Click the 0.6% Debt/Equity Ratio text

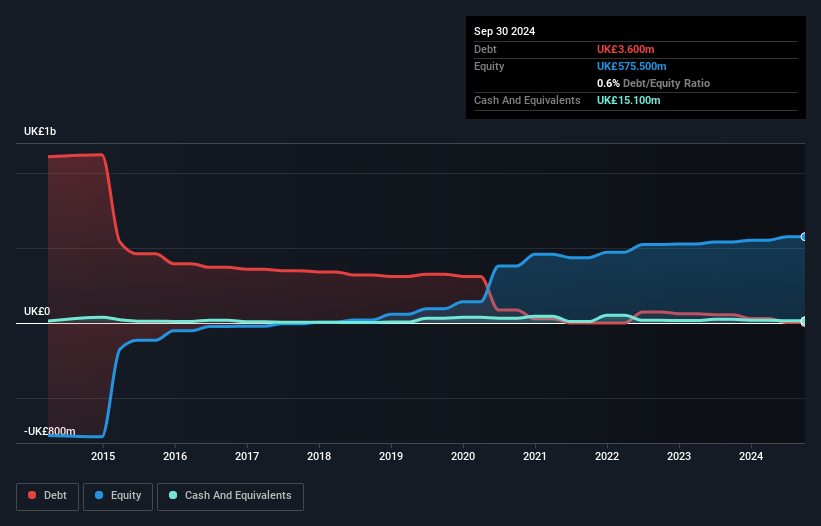point(653,83)
